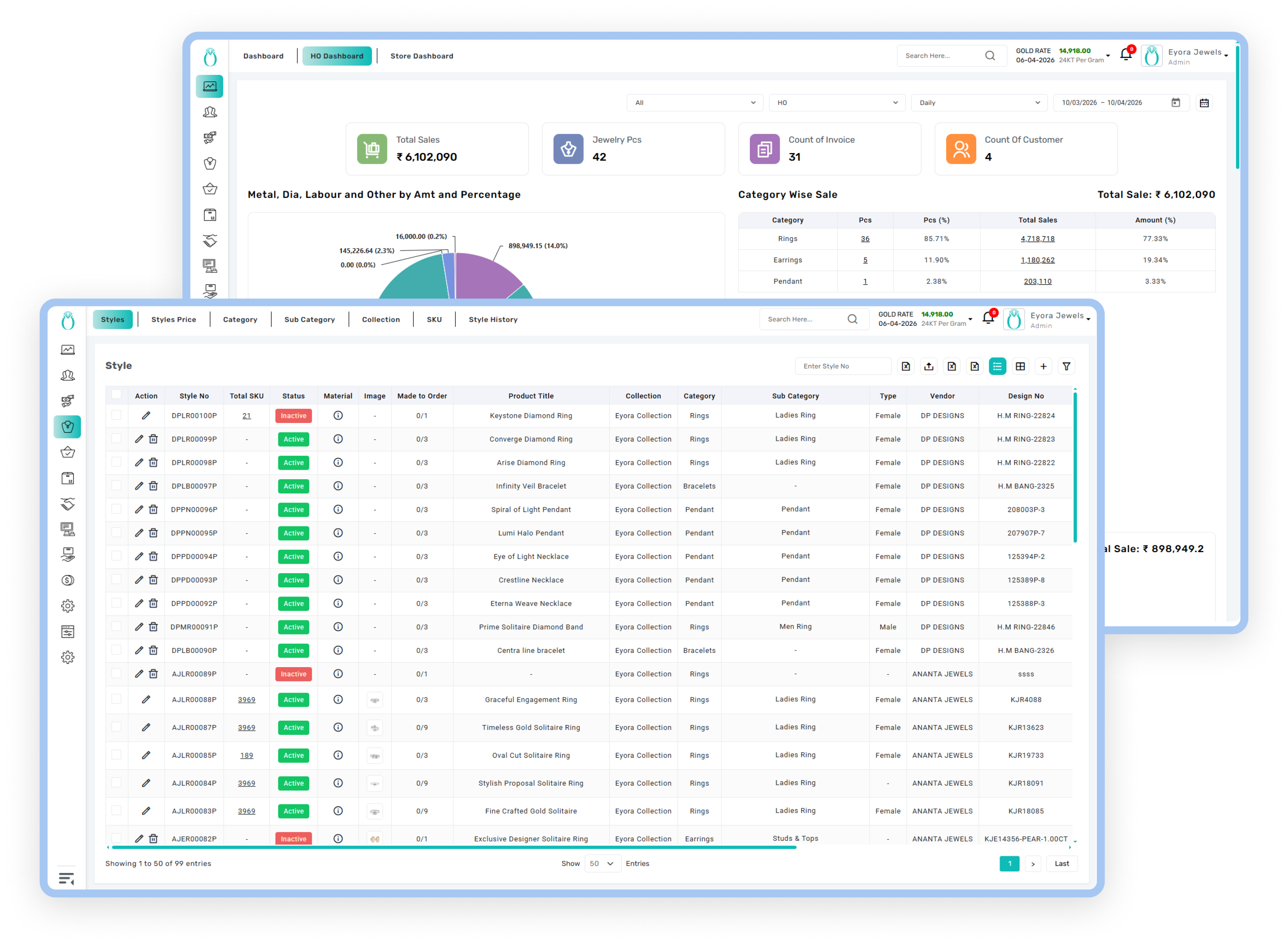Open the HO location dropdown
This screenshot has height=945, width=1288.
[837, 102]
